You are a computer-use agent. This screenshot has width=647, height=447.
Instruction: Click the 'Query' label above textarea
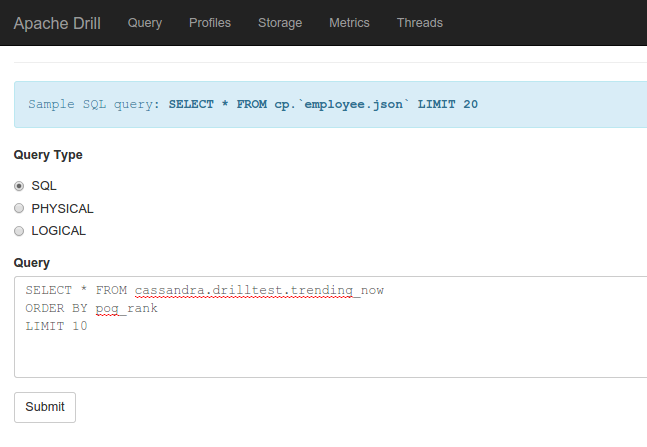32,263
